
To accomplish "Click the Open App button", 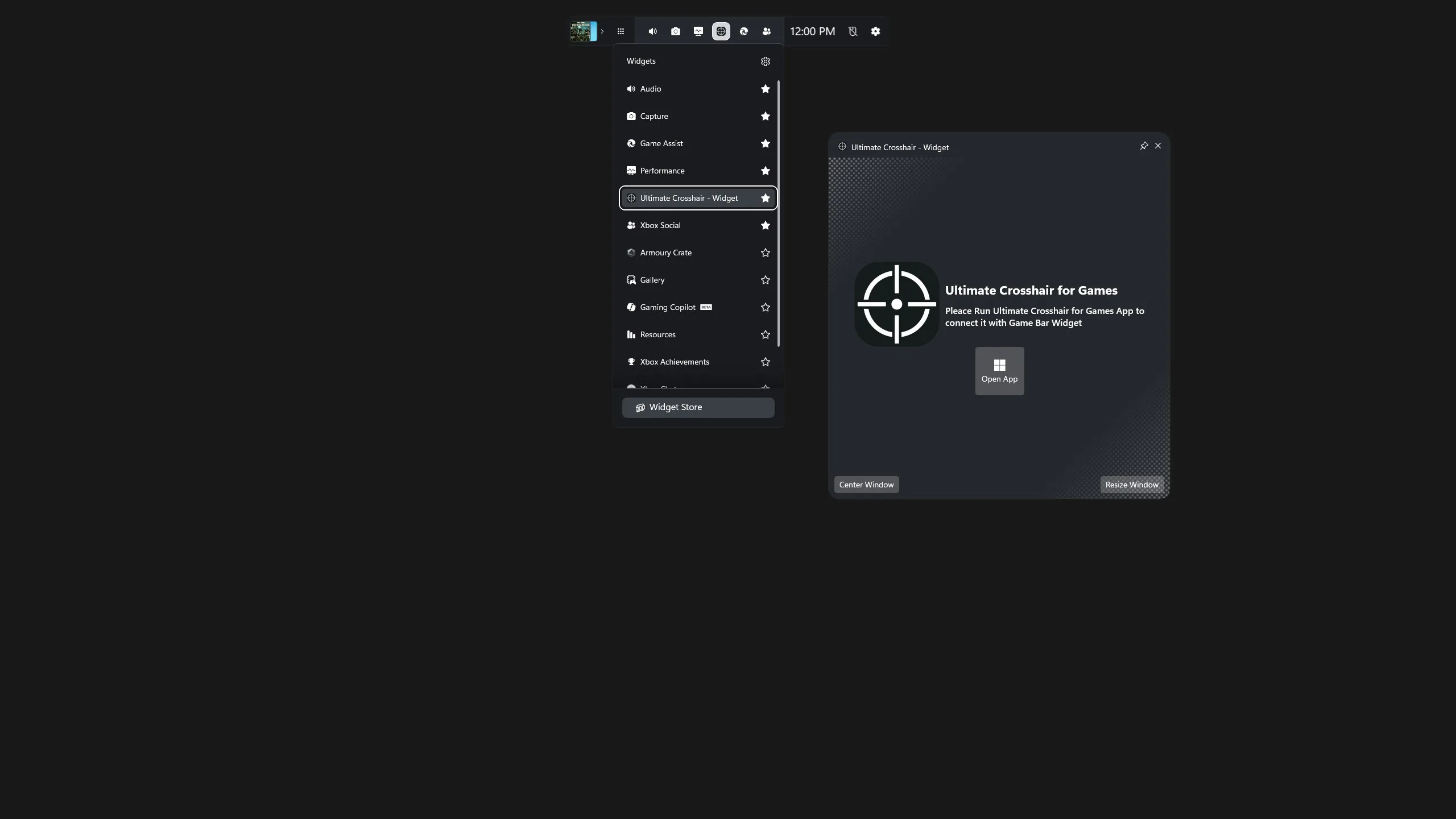I will [999, 371].
